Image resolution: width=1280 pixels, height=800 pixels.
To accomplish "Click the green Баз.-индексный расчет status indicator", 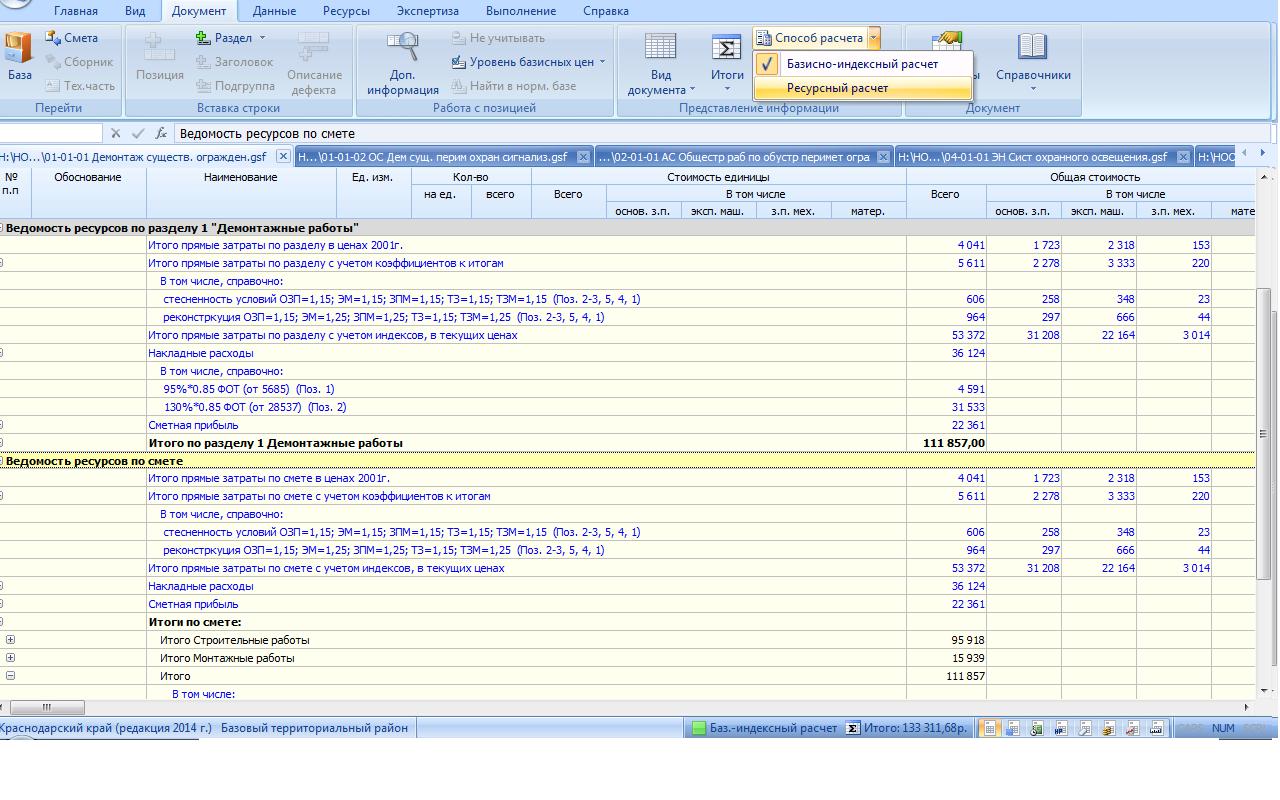I will tap(700, 728).
